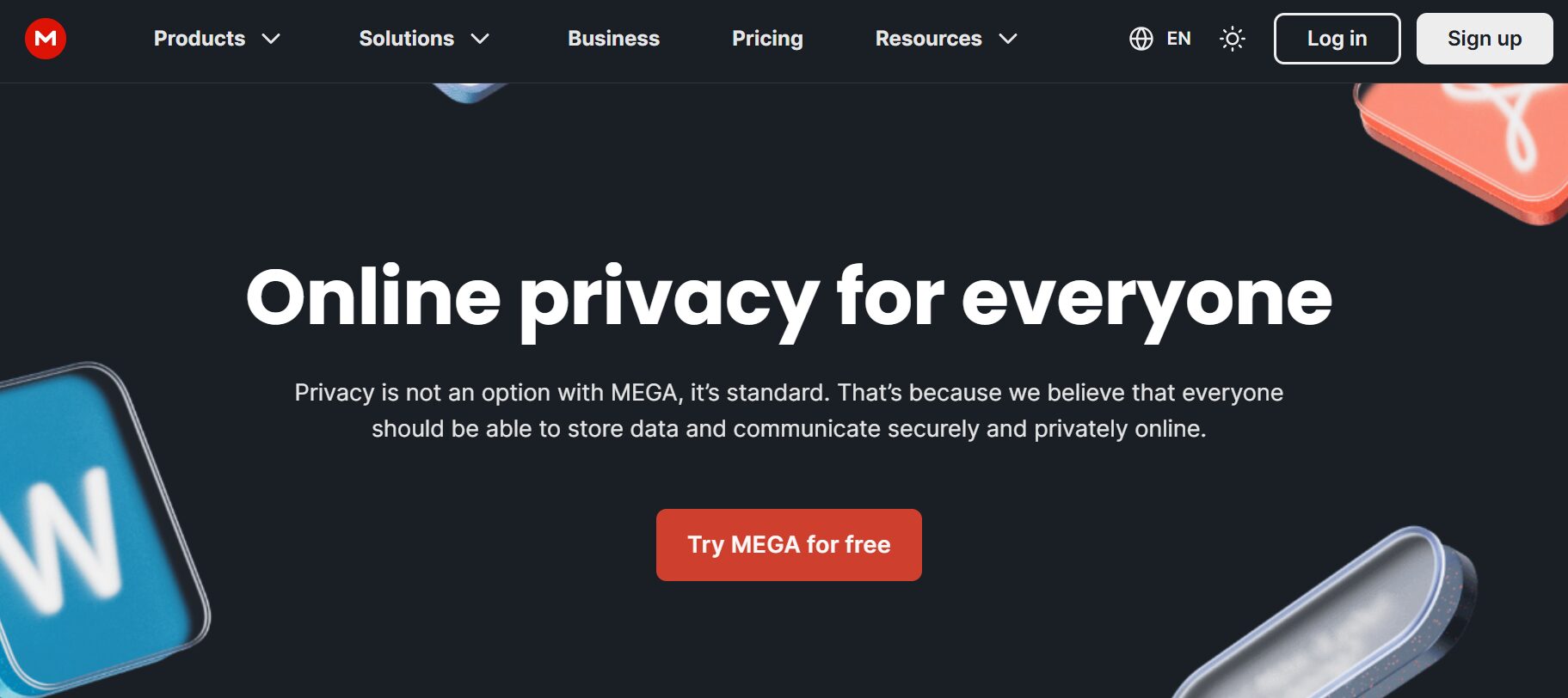Open the Solutions menu label

tap(406, 39)
